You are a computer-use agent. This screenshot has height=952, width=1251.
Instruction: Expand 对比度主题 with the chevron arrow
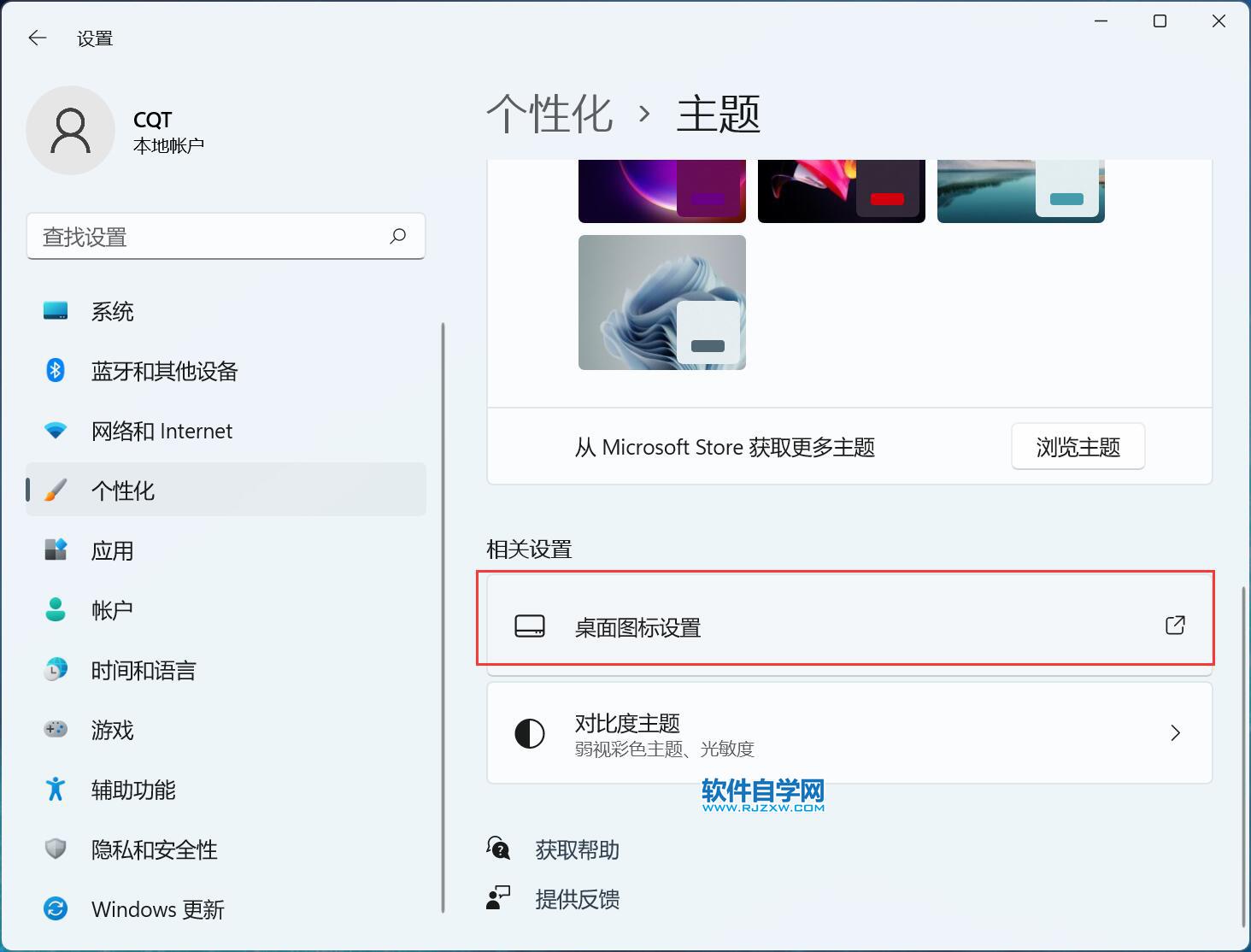click(1176, 732)
